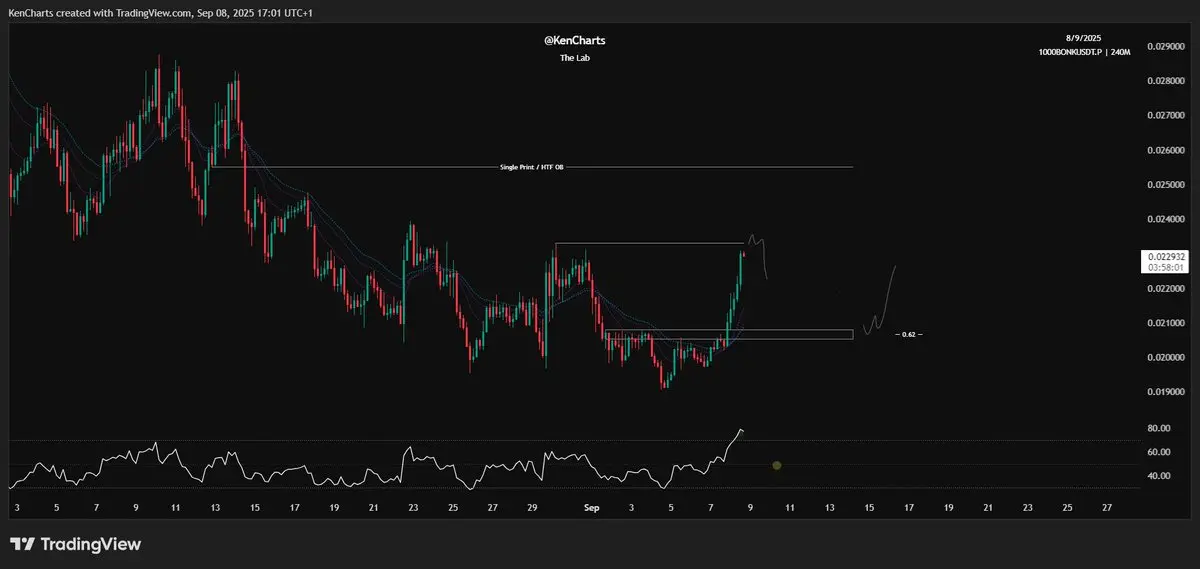Click 'The Lab' subtitle text
The height and width of the screenshot is (569, 1200).
[x=573, y=58]
